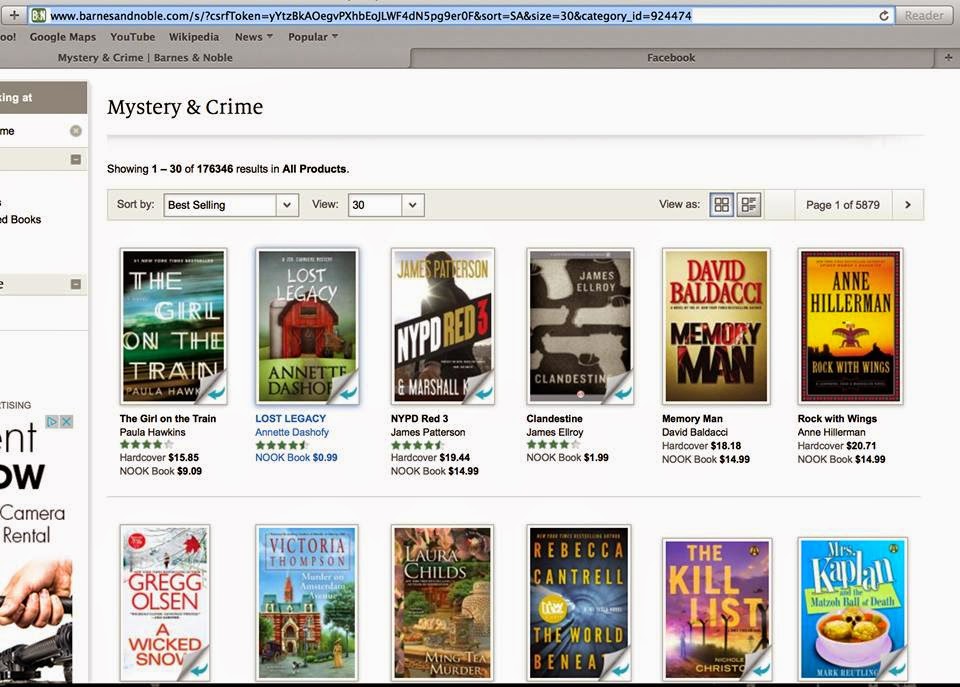Image resolution: width=960 pixels, height=687 pixels.
Task: Close the sidebar advertisement x icon
Action: point(66,422)
